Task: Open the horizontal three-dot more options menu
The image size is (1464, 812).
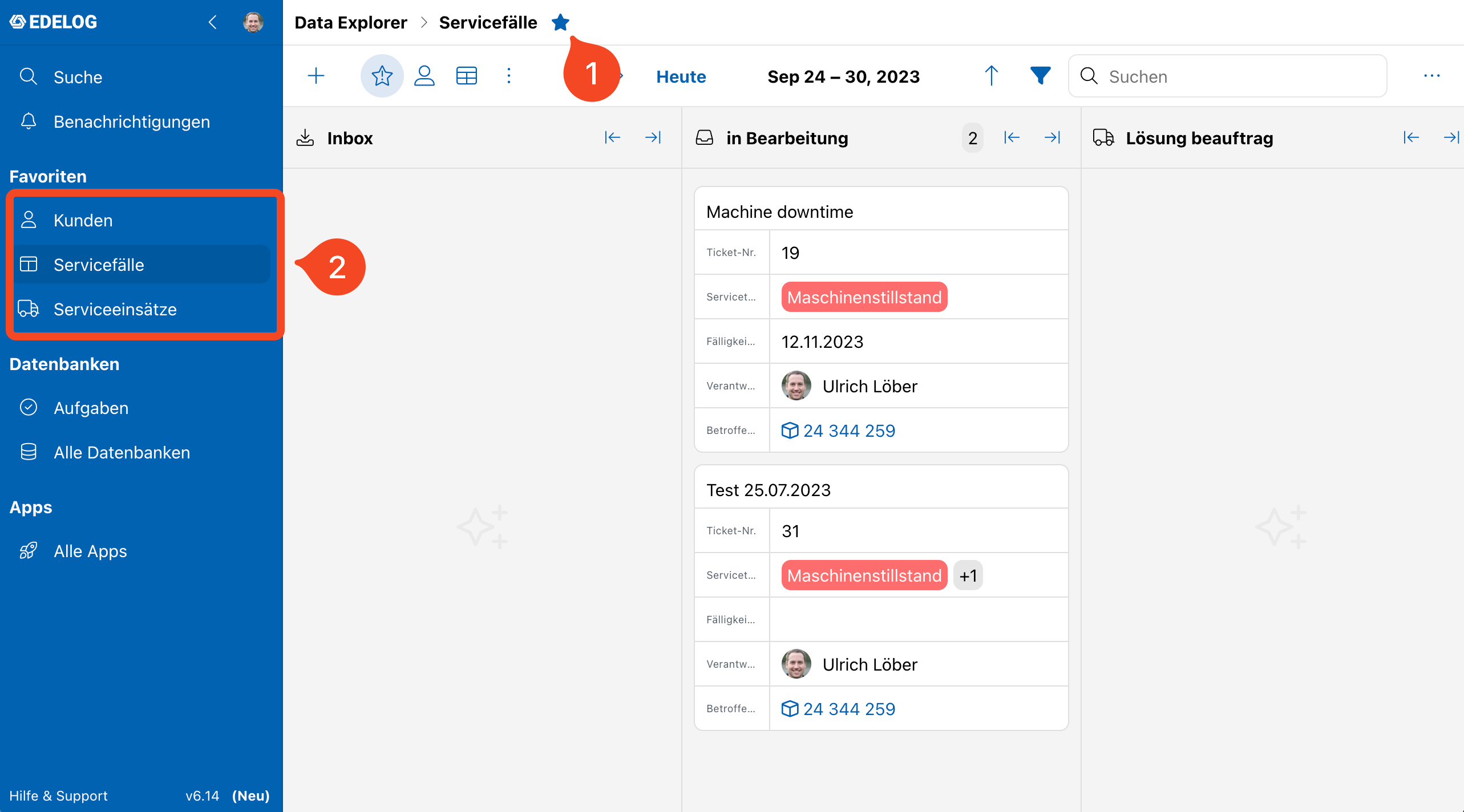Action: click(x=1431, y=76)
